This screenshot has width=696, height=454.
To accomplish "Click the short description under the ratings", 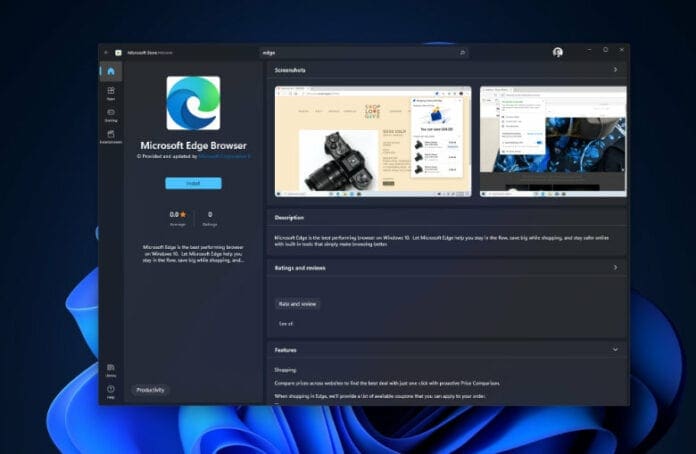I will pyautogui.click(x=193, y=253).
